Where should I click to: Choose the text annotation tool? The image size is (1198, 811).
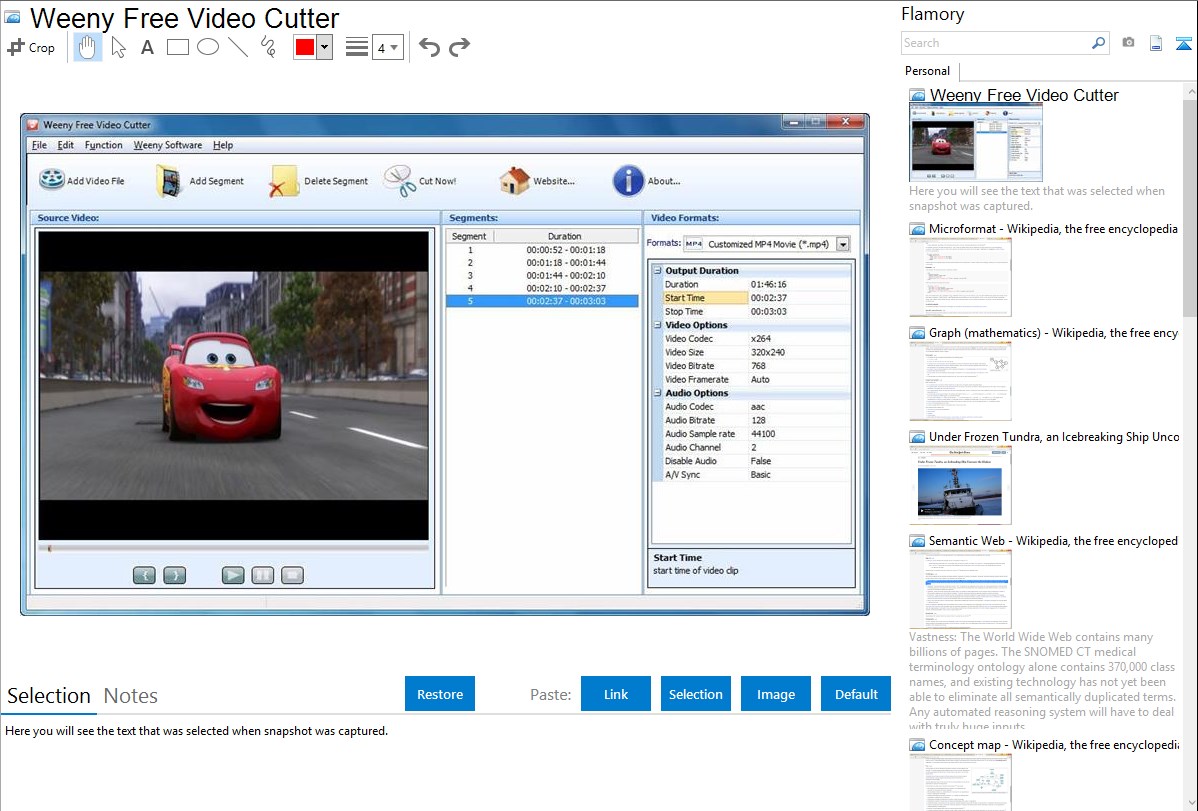(x=147, y=47)
